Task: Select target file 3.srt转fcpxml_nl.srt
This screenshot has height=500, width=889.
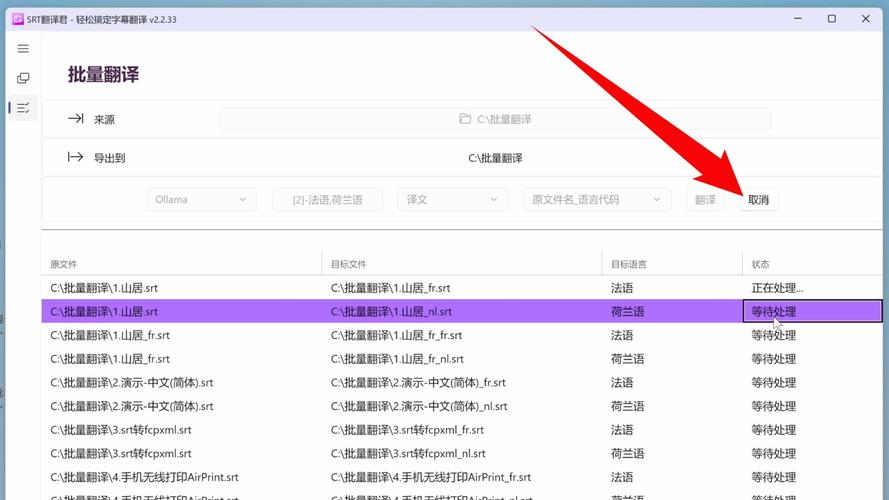Action: [408, 454]
